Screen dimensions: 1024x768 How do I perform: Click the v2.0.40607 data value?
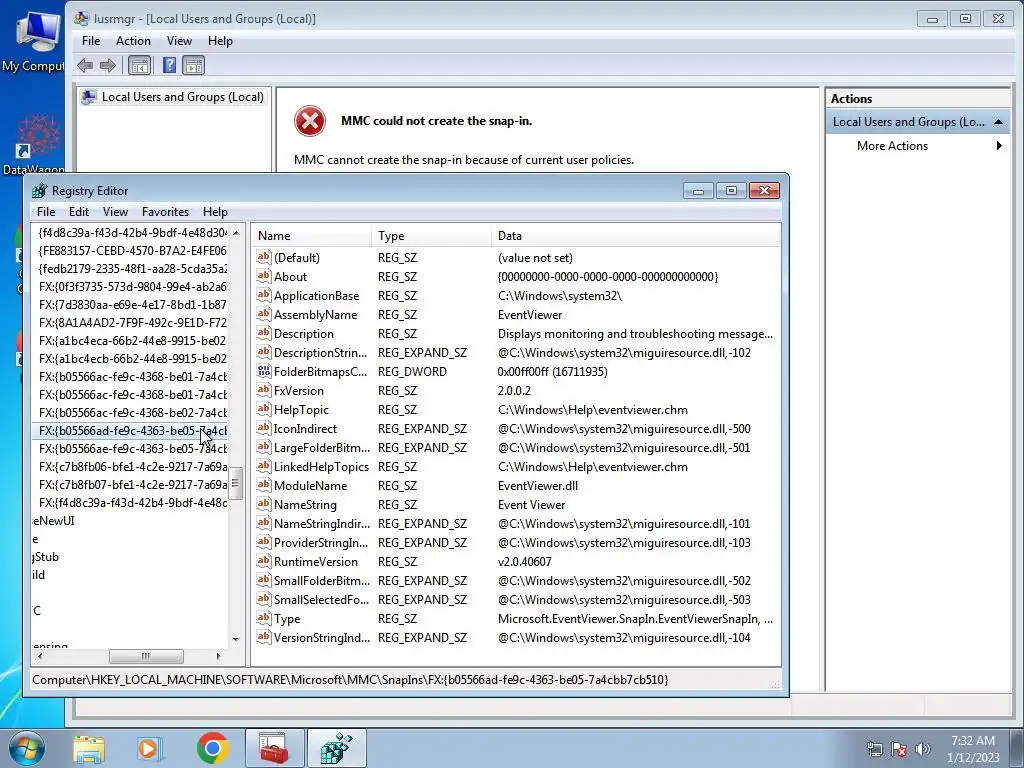524,562
